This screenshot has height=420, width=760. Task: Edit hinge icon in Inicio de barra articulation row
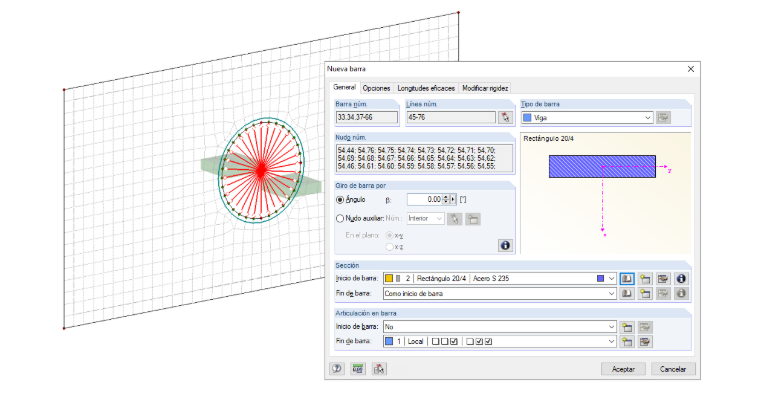point(645,327)
